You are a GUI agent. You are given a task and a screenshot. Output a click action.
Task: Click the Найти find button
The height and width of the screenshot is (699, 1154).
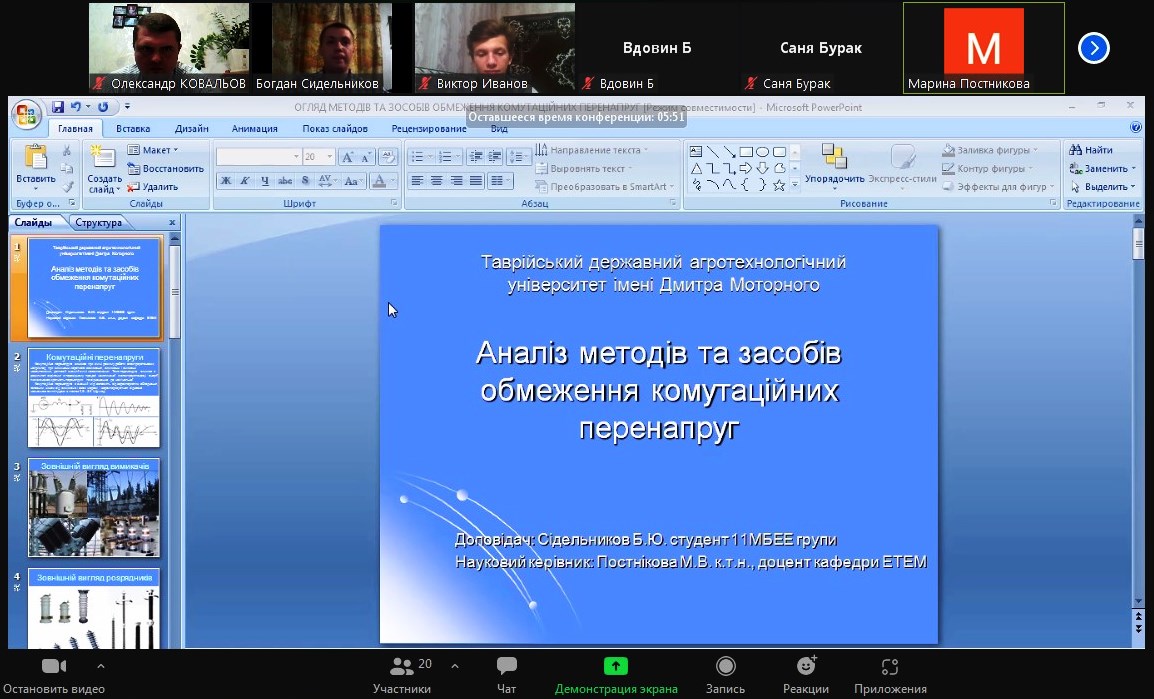1091,150
